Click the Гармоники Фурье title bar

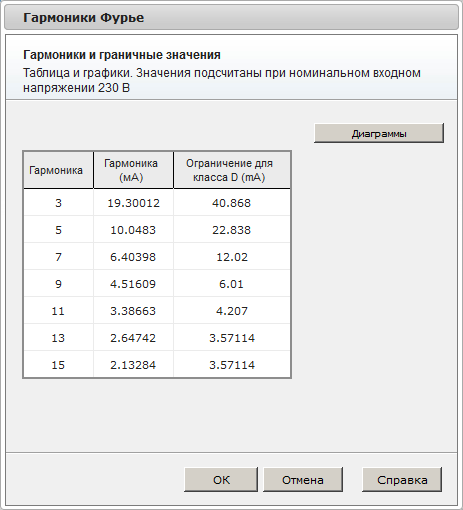point(231,17)
